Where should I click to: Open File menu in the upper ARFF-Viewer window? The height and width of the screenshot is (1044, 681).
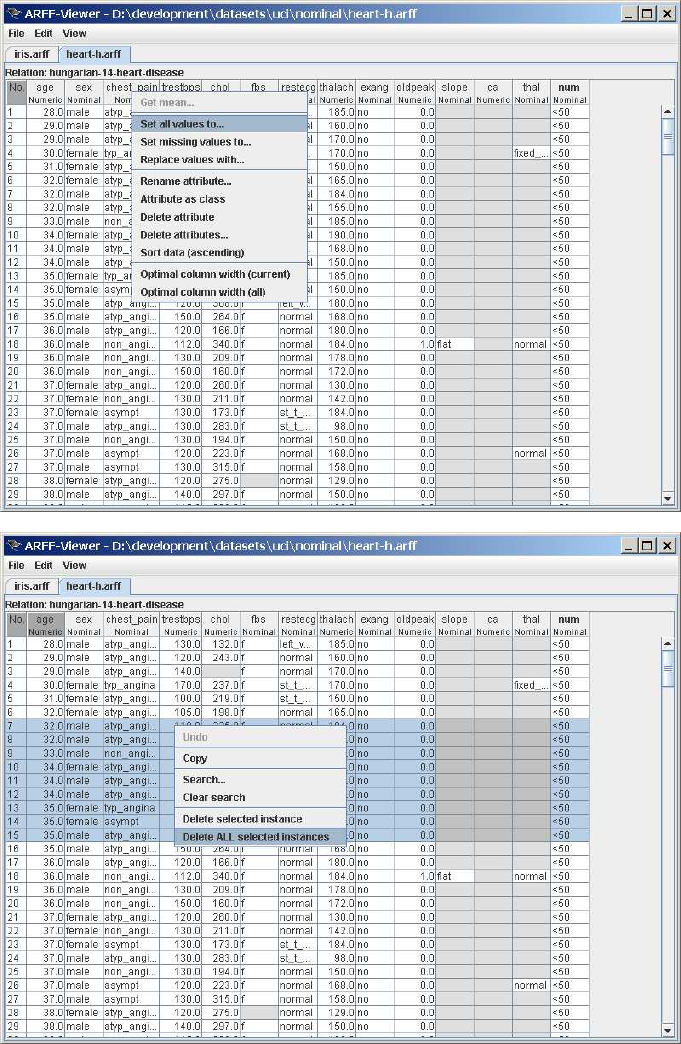pos(16,33)
